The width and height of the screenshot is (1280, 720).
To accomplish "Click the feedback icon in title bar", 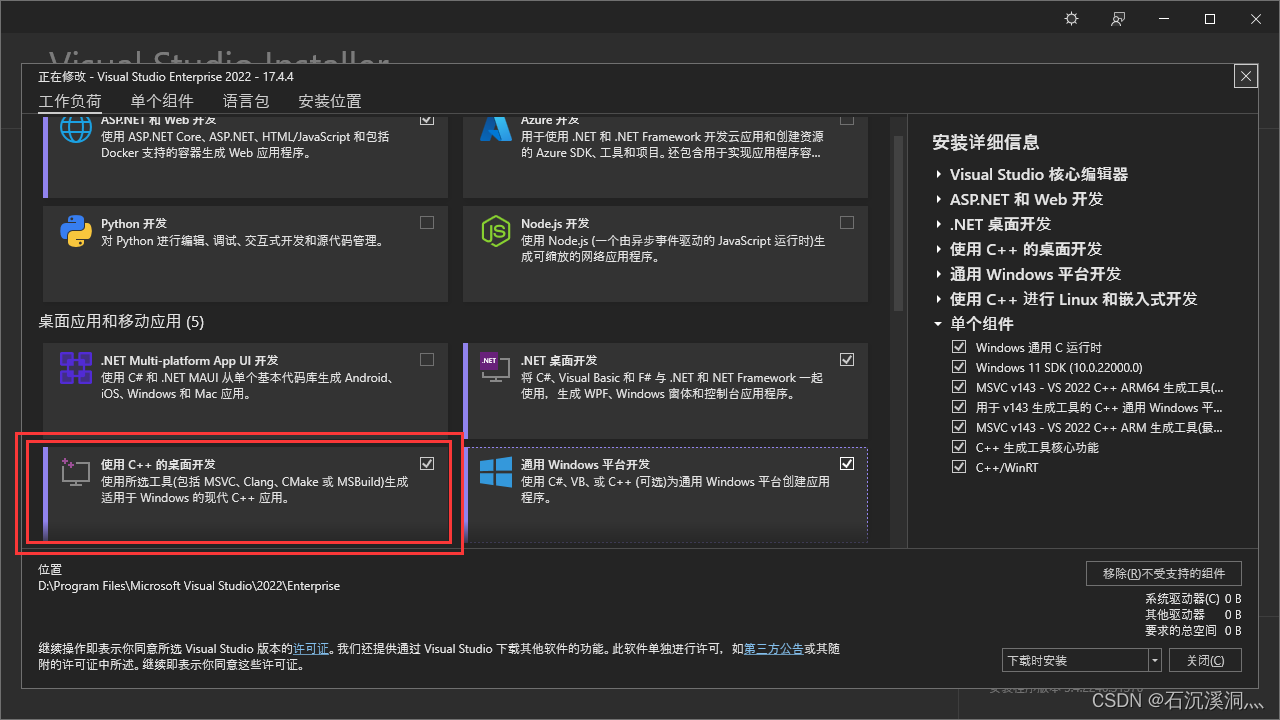I will tap(1118, 19).
